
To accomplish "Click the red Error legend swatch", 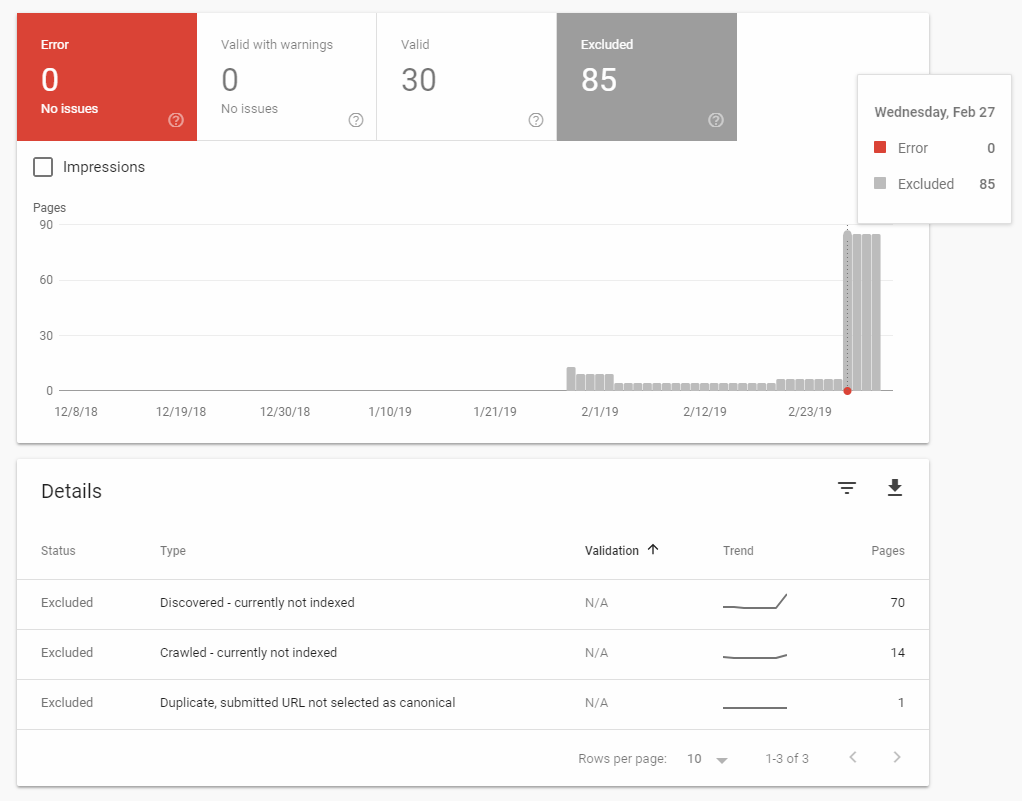I will tap(880, 147).
